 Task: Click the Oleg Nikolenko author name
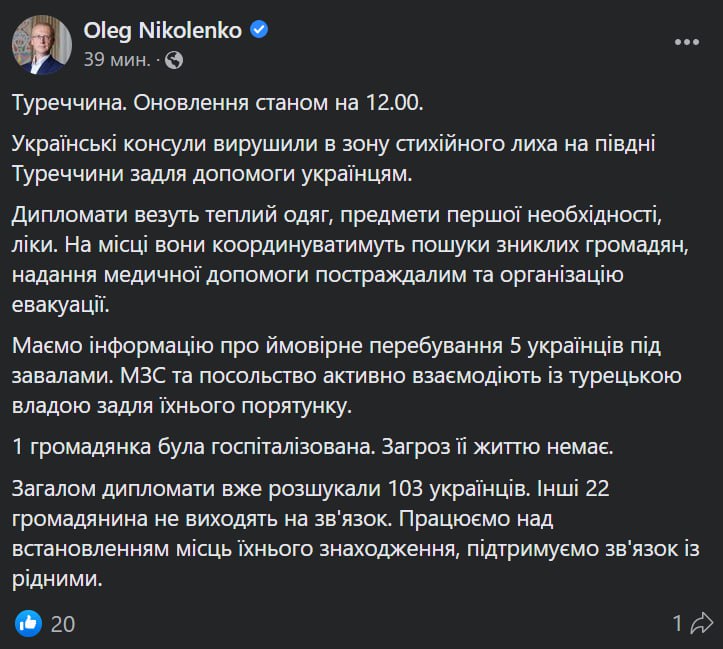tap(162, 30)
